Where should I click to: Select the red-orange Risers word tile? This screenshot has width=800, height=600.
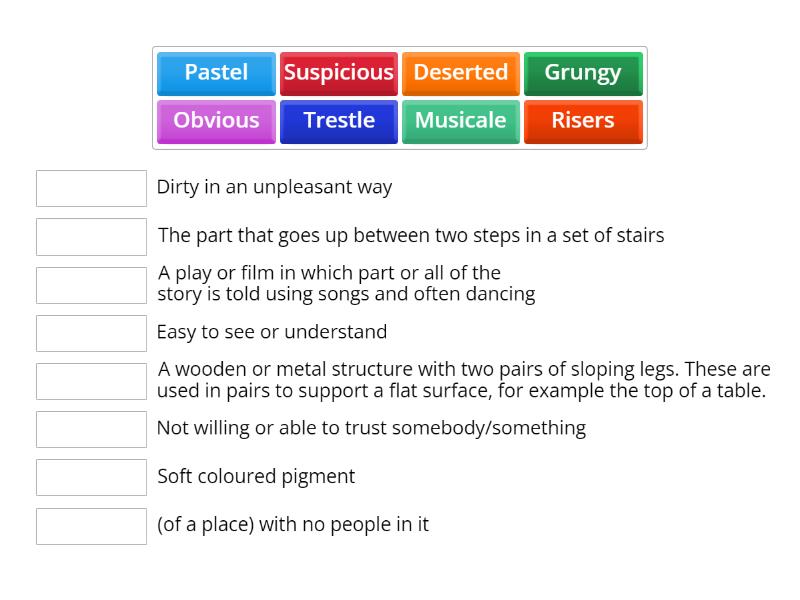(x=583, y=121)
